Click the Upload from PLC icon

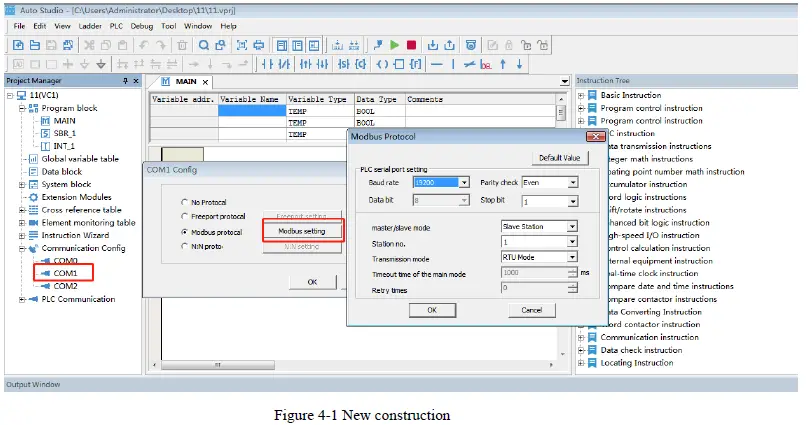tap(449, 45)
